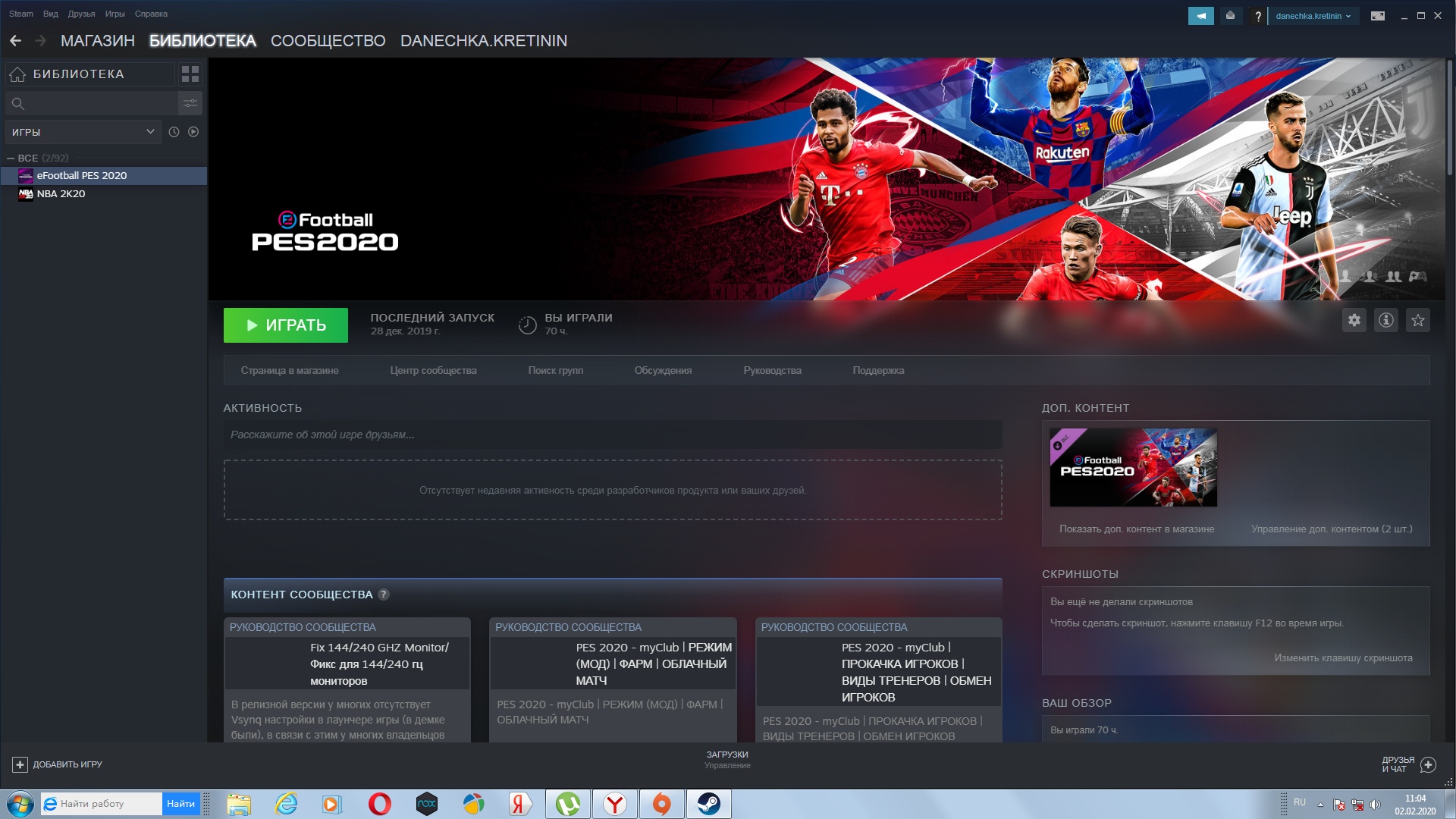The image size is (1456, 819).
Task: Open Поддержка link
Action: coord(878,371)
